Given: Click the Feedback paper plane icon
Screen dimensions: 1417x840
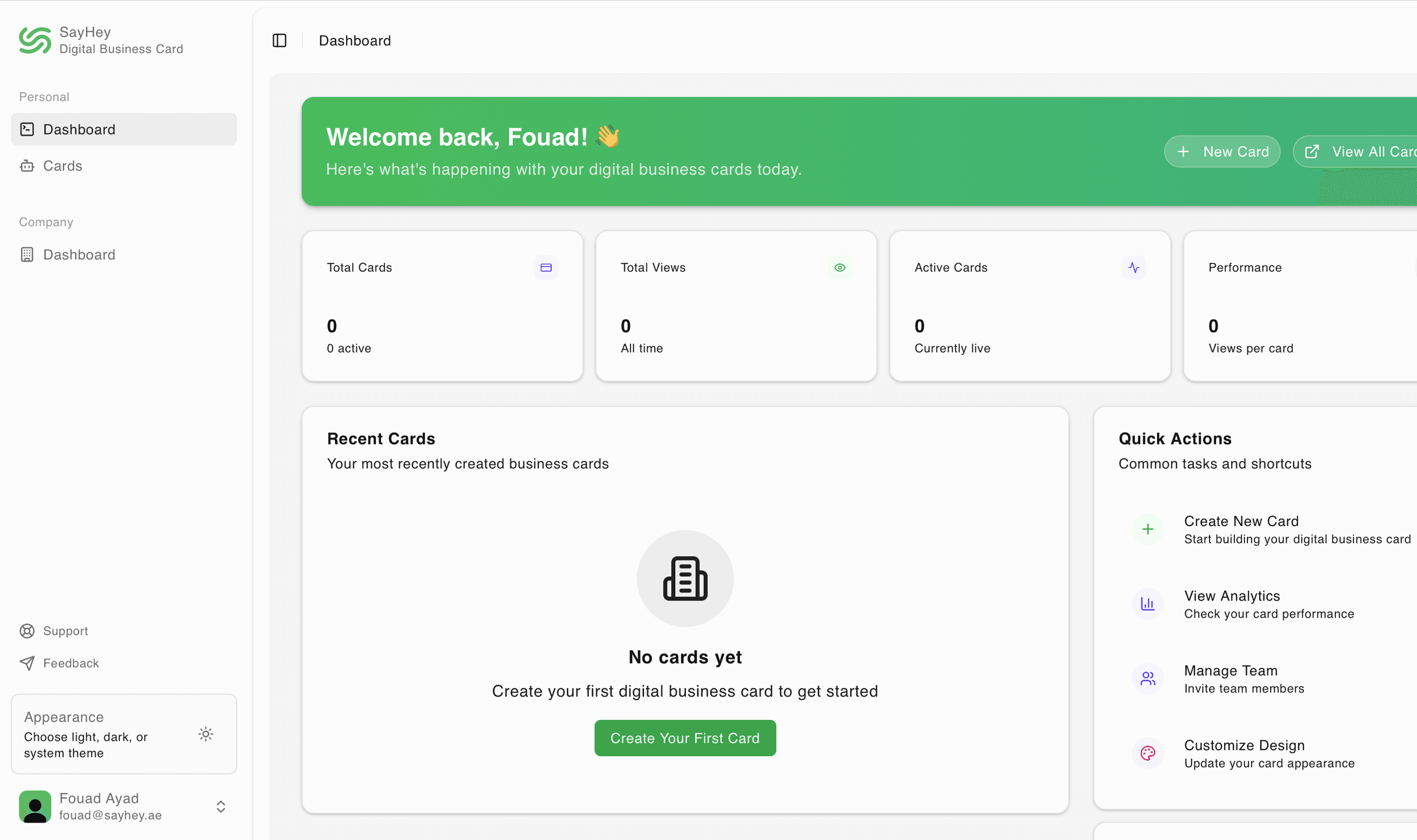Looking at the screenshot, I should coord(27,663).
